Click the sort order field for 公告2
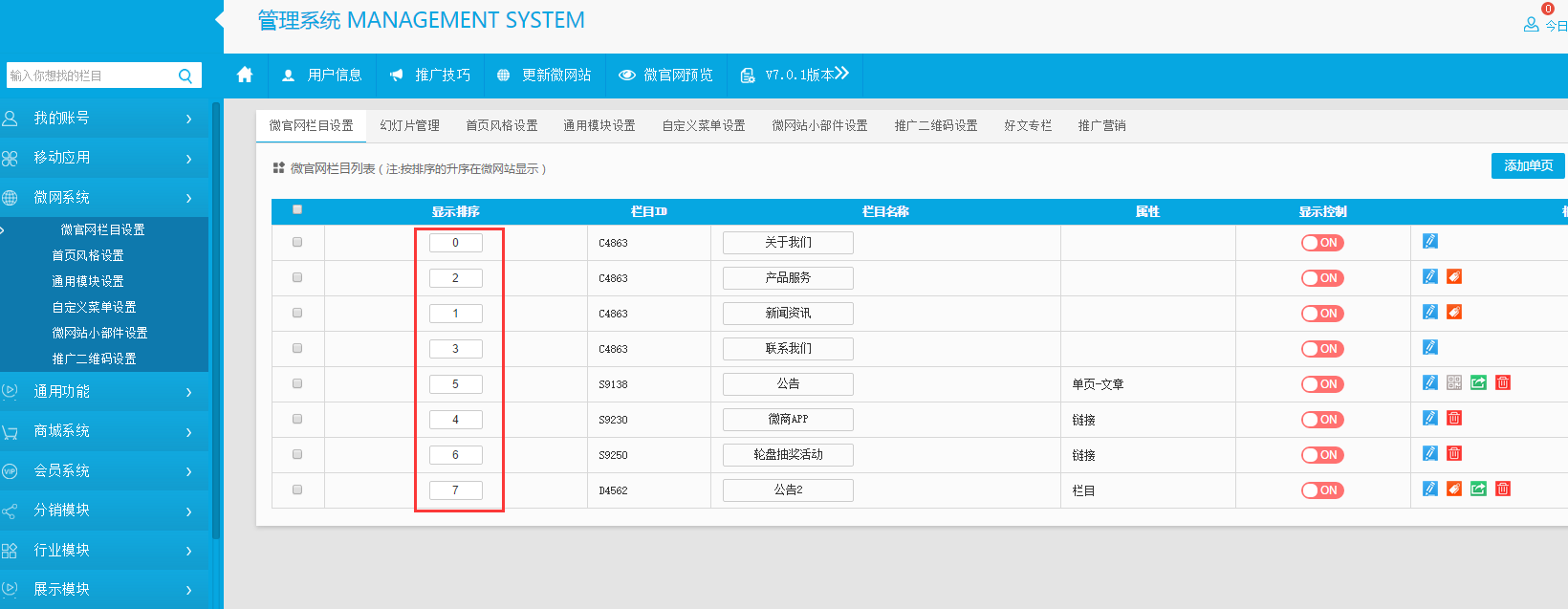This screenshot has width=1568, height=609. point(455,490)
